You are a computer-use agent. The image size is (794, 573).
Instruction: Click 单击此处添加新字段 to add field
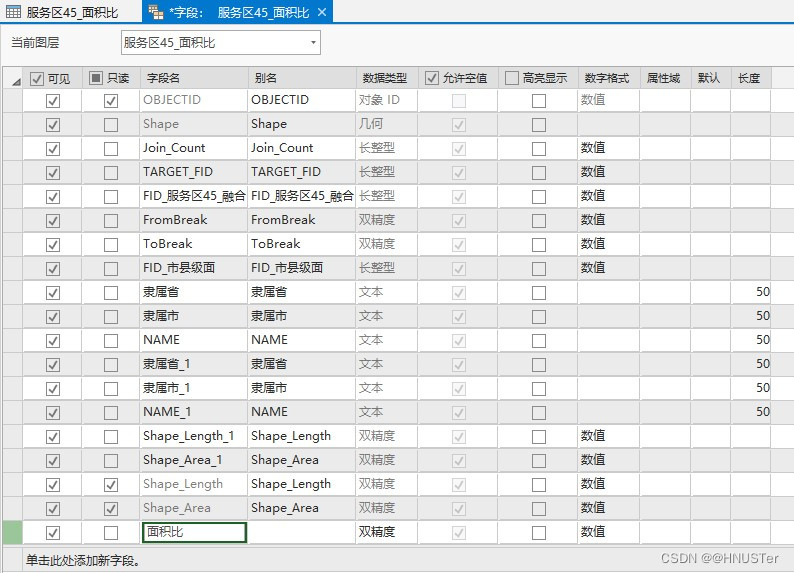pyautogui.click(x=84, y=560)
